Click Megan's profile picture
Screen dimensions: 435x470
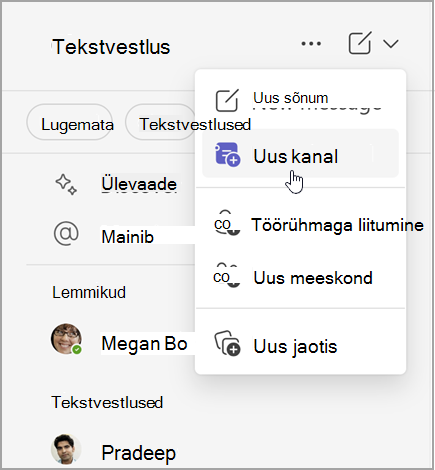pyautogui.click(x=66, y=339)
